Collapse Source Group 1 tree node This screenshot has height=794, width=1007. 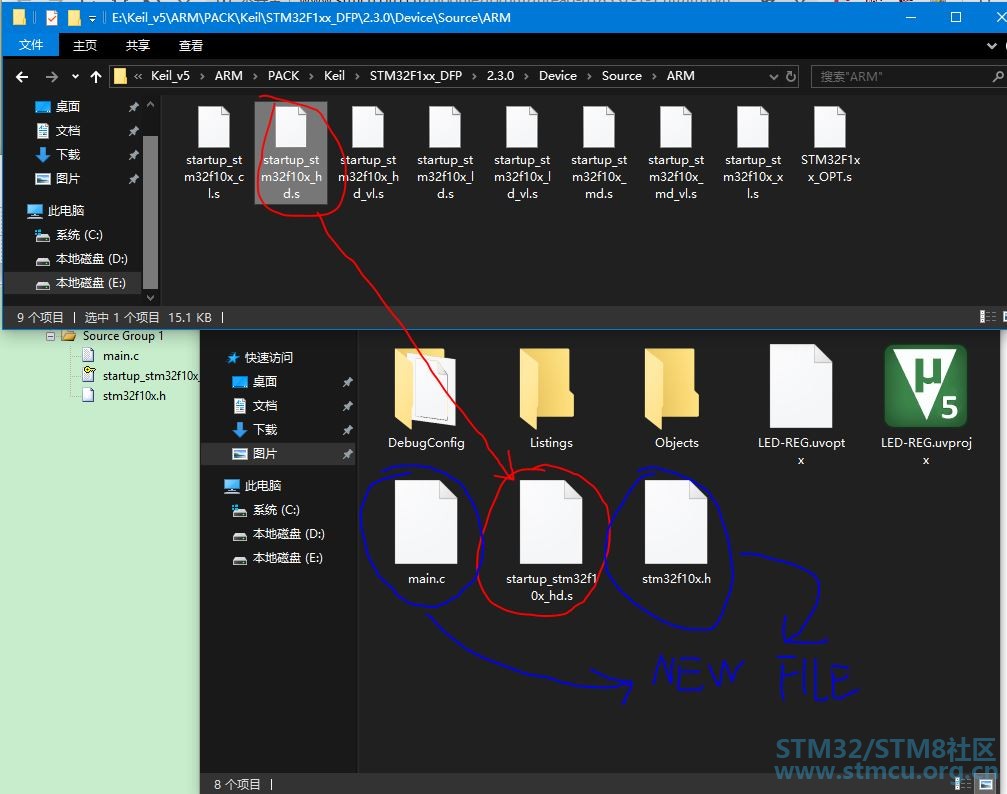tap(51, 336)
